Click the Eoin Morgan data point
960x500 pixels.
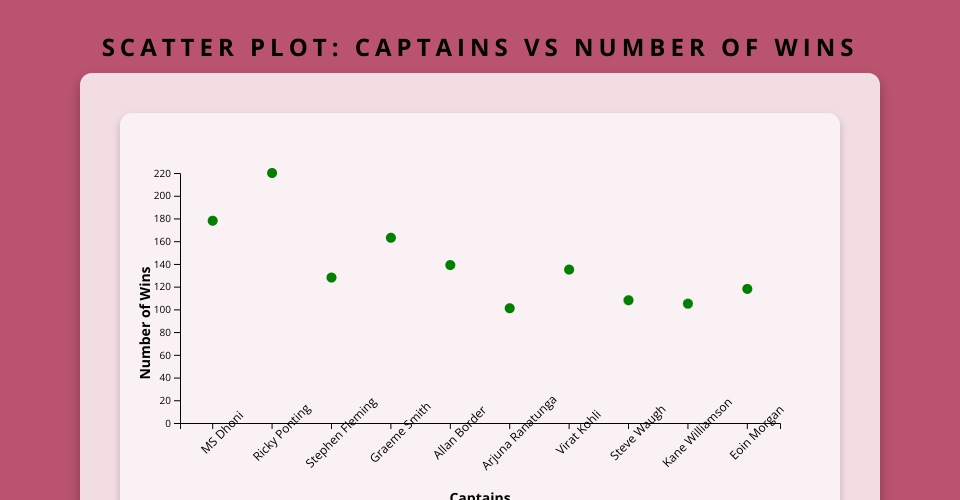click(747, 289)
